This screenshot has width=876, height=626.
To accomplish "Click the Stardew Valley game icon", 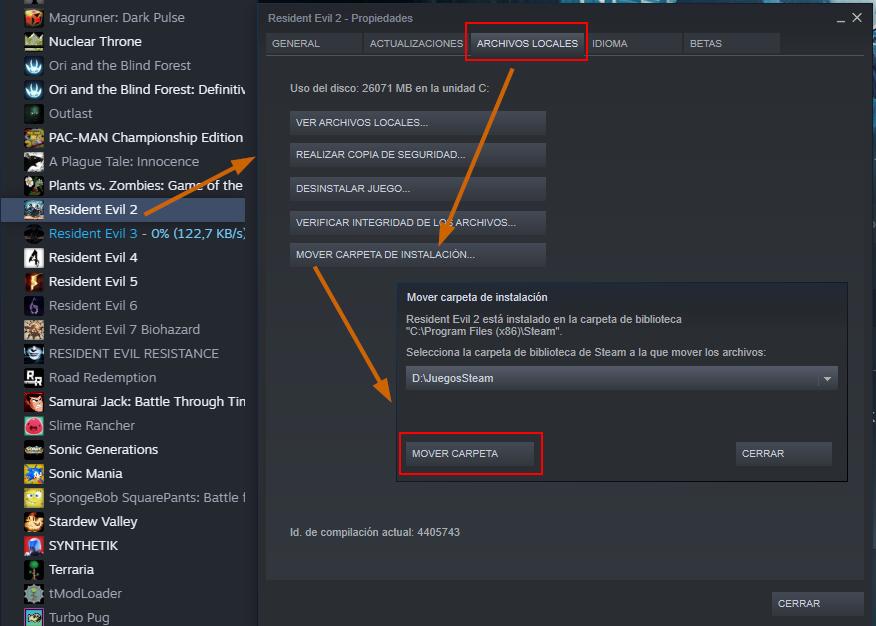I will pyautogui.click(x=34, y=522).
